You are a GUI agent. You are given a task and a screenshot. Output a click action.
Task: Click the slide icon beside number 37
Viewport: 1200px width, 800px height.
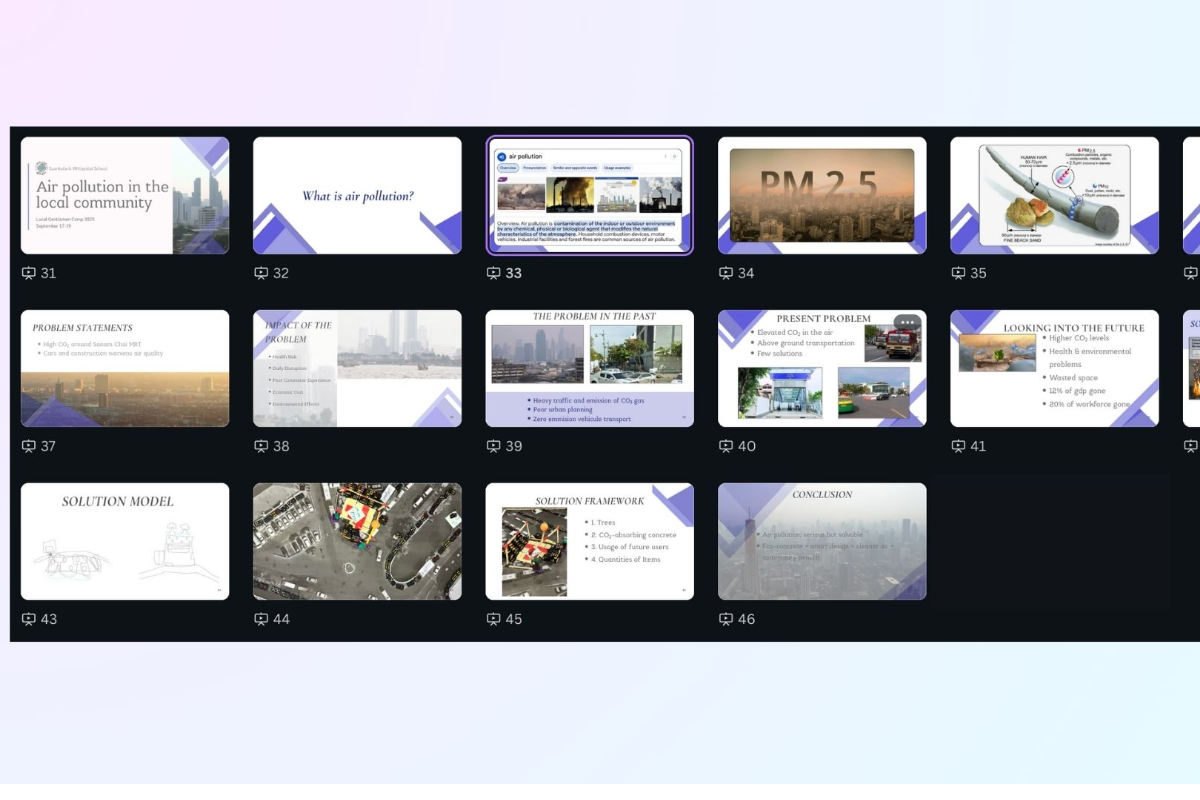[x=29, y=446]
